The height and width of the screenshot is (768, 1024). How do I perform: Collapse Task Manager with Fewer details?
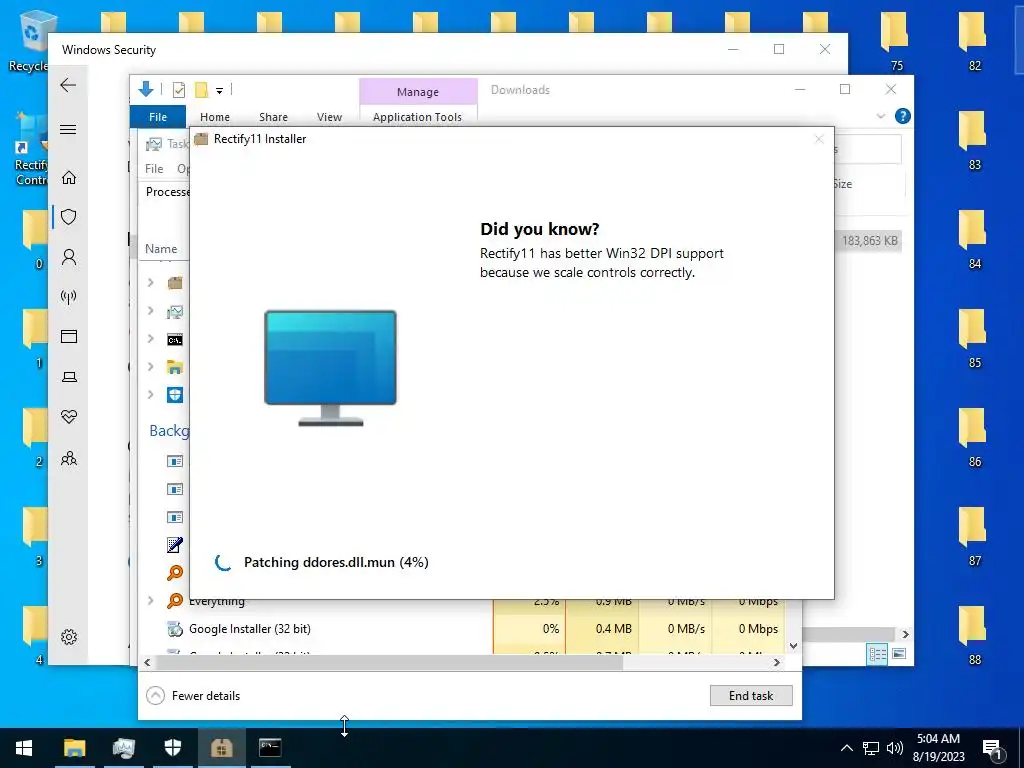pos(193,696)
